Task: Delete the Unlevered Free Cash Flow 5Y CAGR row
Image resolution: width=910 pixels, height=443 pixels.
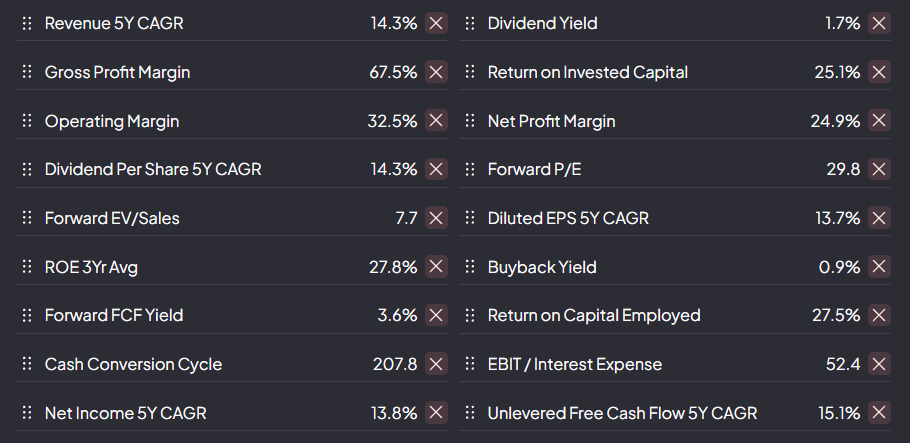Action: 879,413
